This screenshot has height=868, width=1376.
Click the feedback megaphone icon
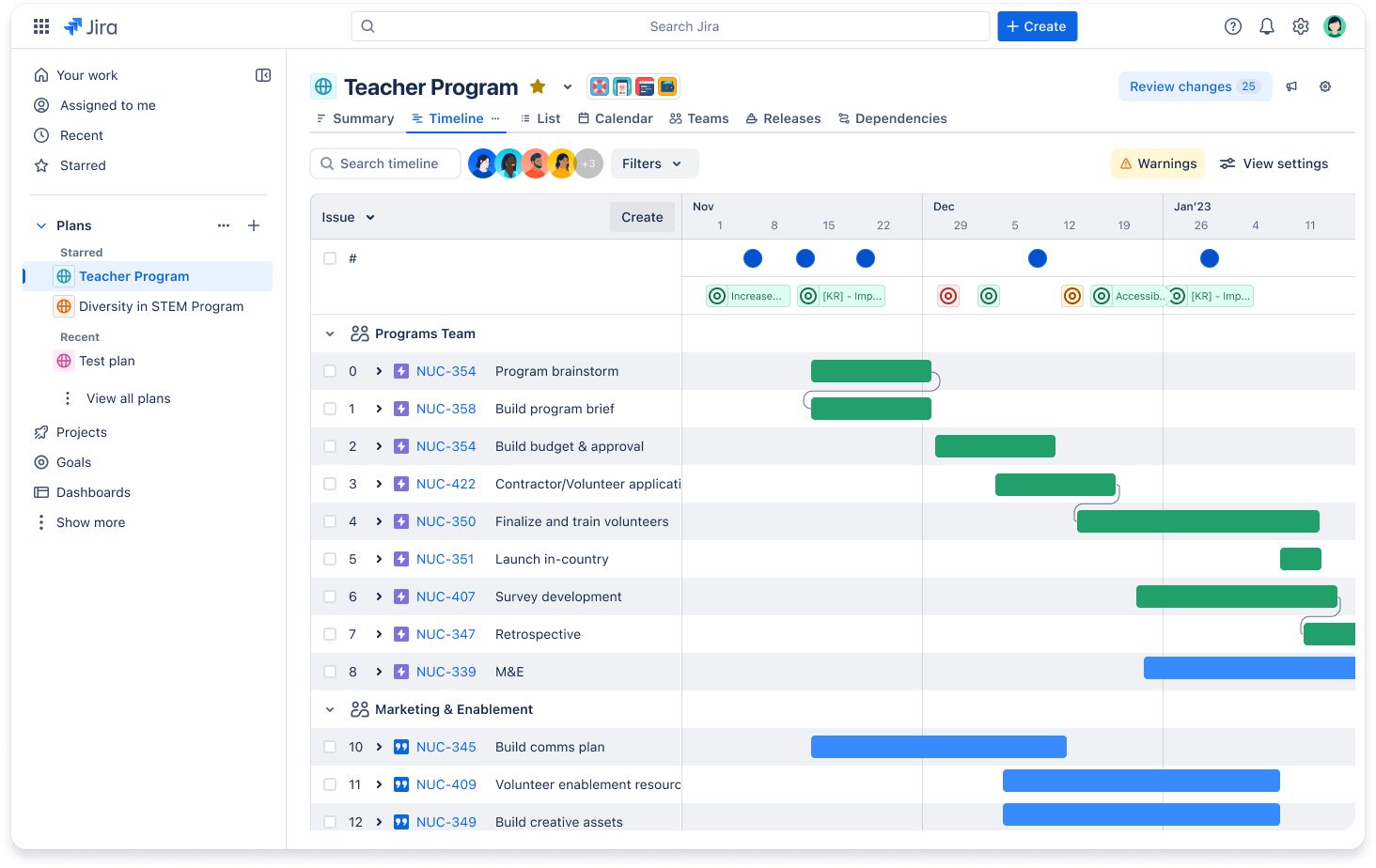coord(1292,86)
